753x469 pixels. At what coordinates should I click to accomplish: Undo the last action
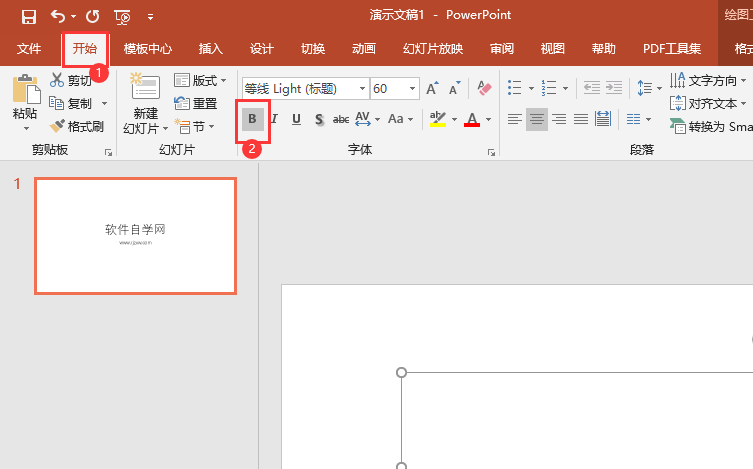[x=58, y=17]
